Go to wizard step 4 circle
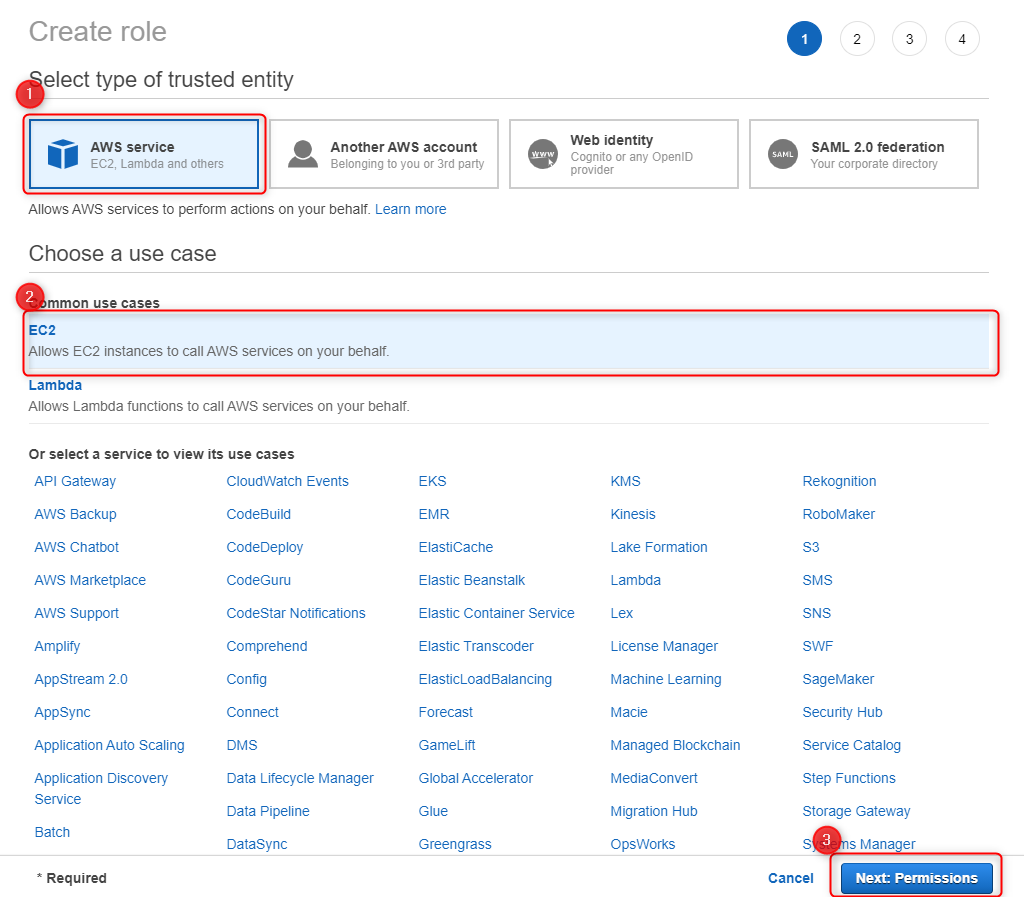Viewport: 1024px width, 897px height. 962,39
